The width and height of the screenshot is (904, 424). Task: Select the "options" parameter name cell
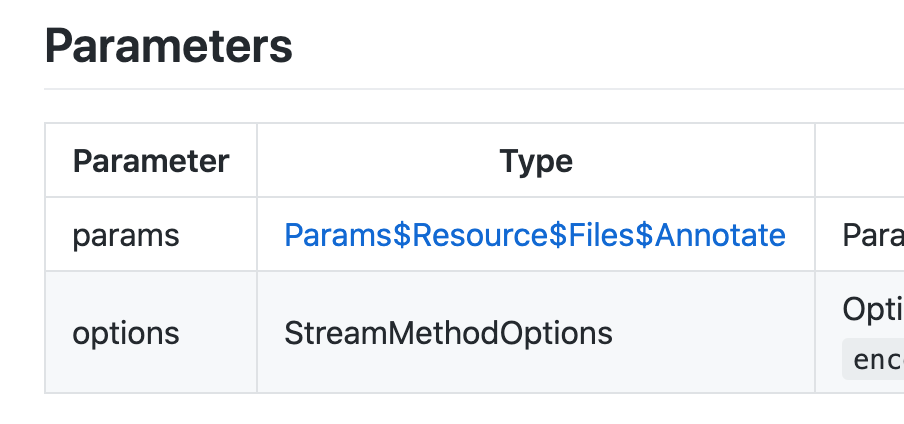[126, 333]
